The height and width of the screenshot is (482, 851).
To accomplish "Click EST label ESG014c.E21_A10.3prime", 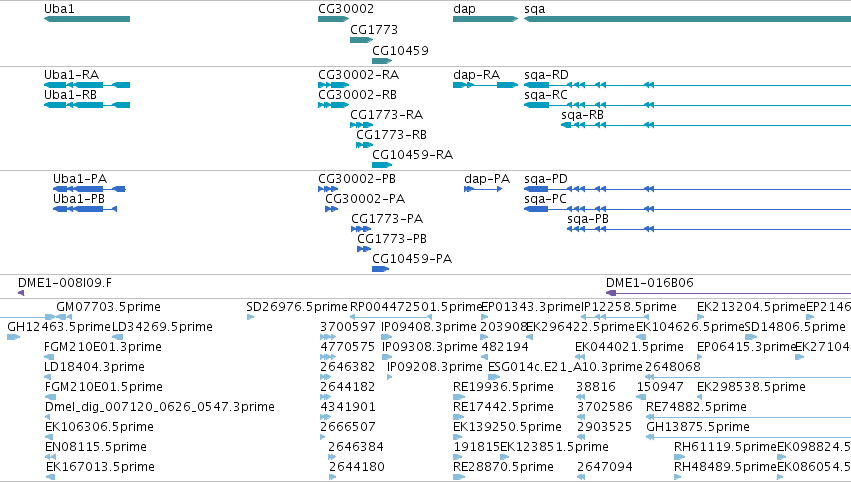I will [x=565, y=367].
